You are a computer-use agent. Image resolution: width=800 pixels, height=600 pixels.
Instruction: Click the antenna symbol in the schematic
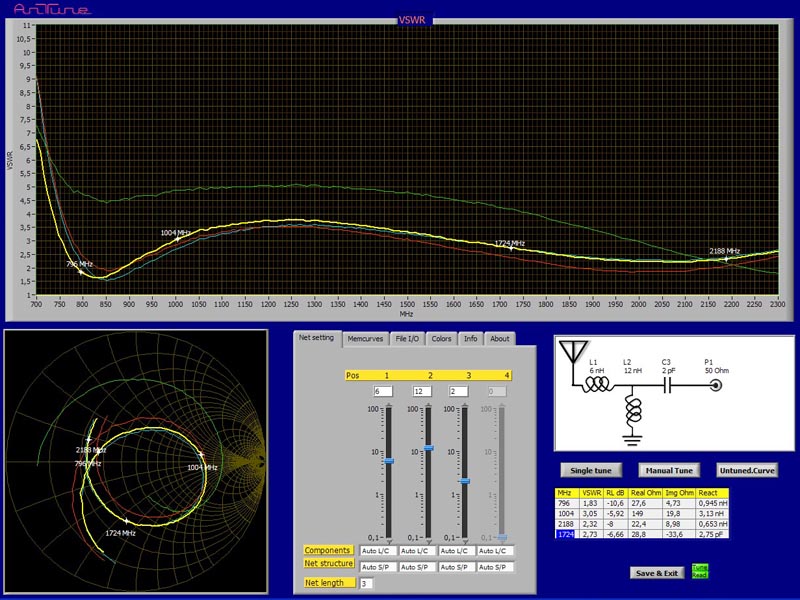click(573, 353)
